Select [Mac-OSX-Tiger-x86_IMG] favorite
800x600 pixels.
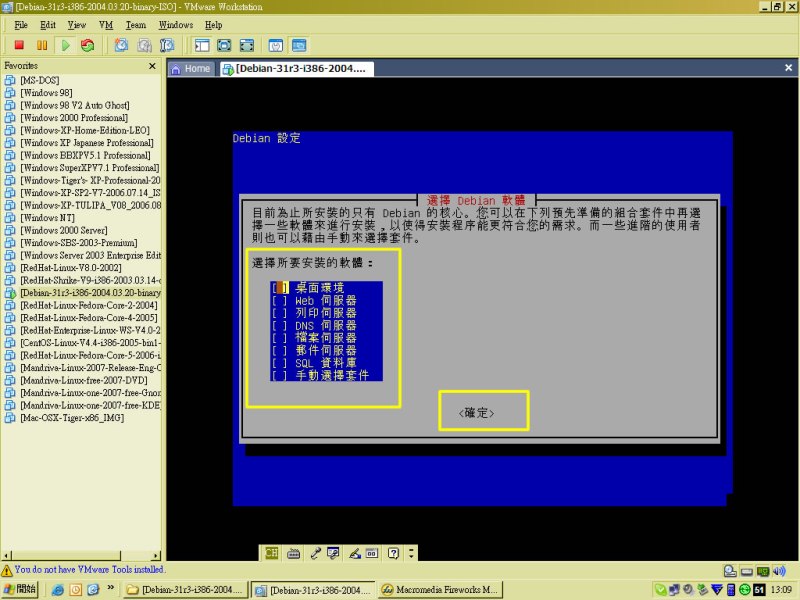pos(72,418)
